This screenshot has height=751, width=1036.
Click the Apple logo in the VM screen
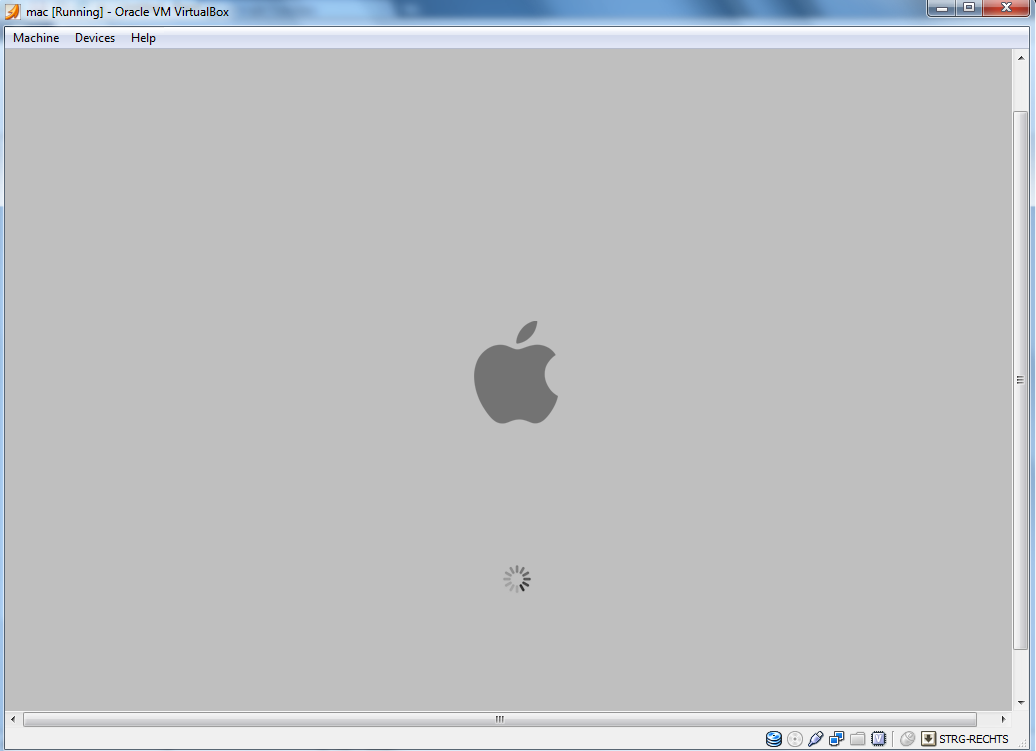pos(516,373)
